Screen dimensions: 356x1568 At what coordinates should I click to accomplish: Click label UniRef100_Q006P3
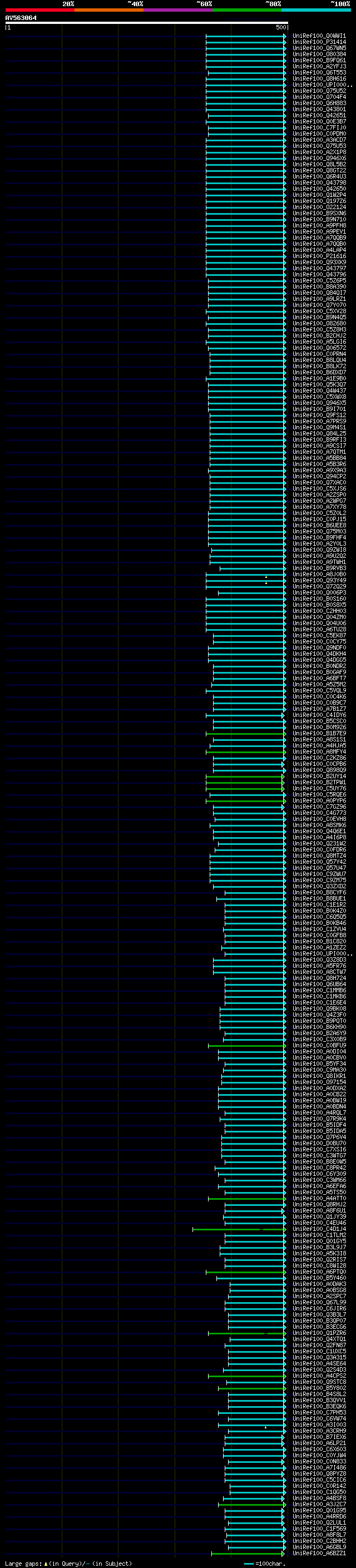[x=319, y=592]
